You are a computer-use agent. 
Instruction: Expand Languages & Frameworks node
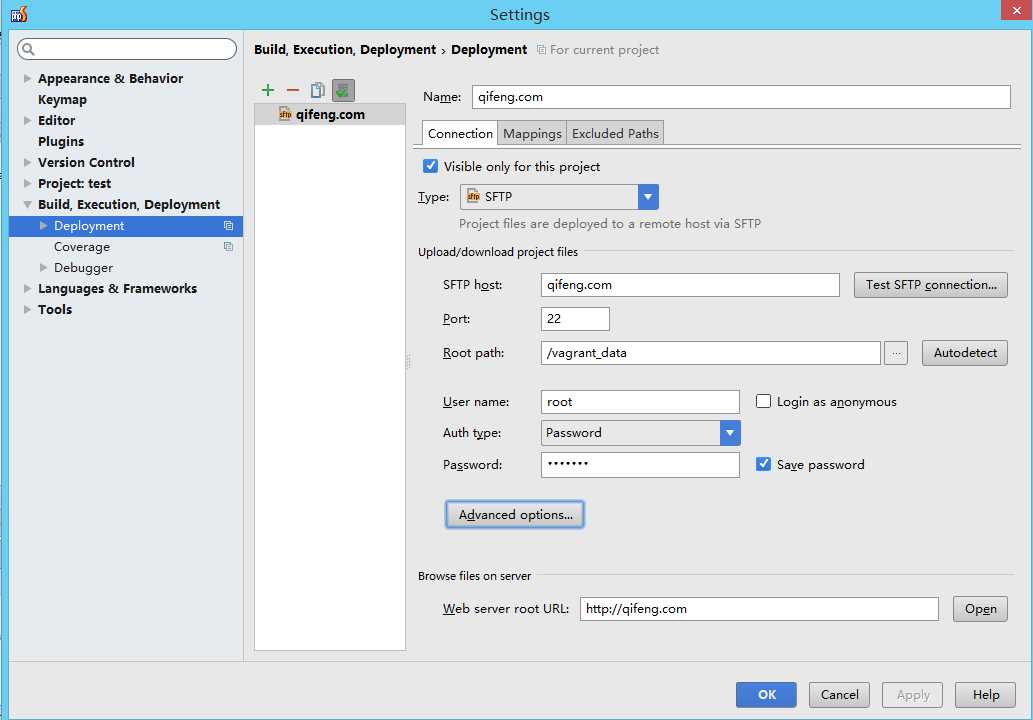[x=27, y=289]
